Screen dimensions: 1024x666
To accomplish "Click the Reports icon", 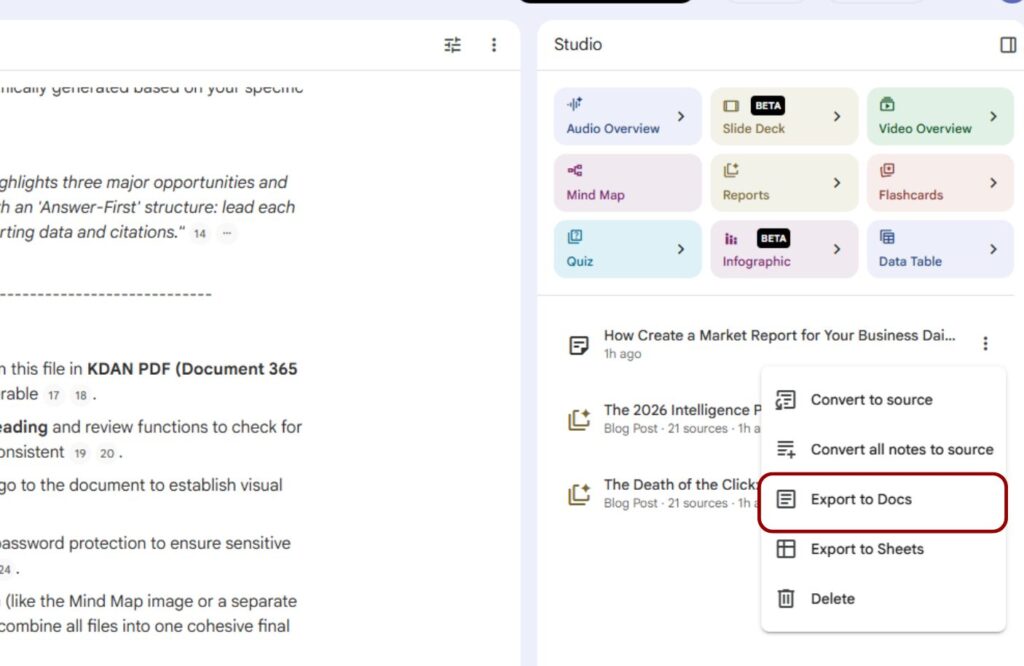I will click(x=731, y=171).
